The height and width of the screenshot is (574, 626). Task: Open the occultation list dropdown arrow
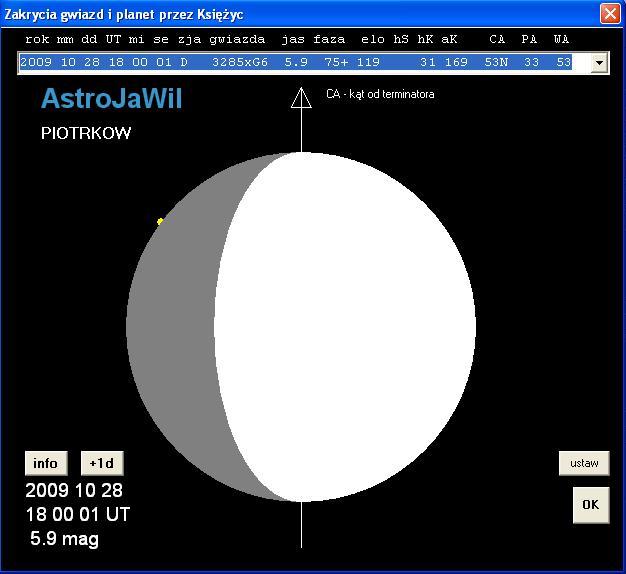[599, 63]
